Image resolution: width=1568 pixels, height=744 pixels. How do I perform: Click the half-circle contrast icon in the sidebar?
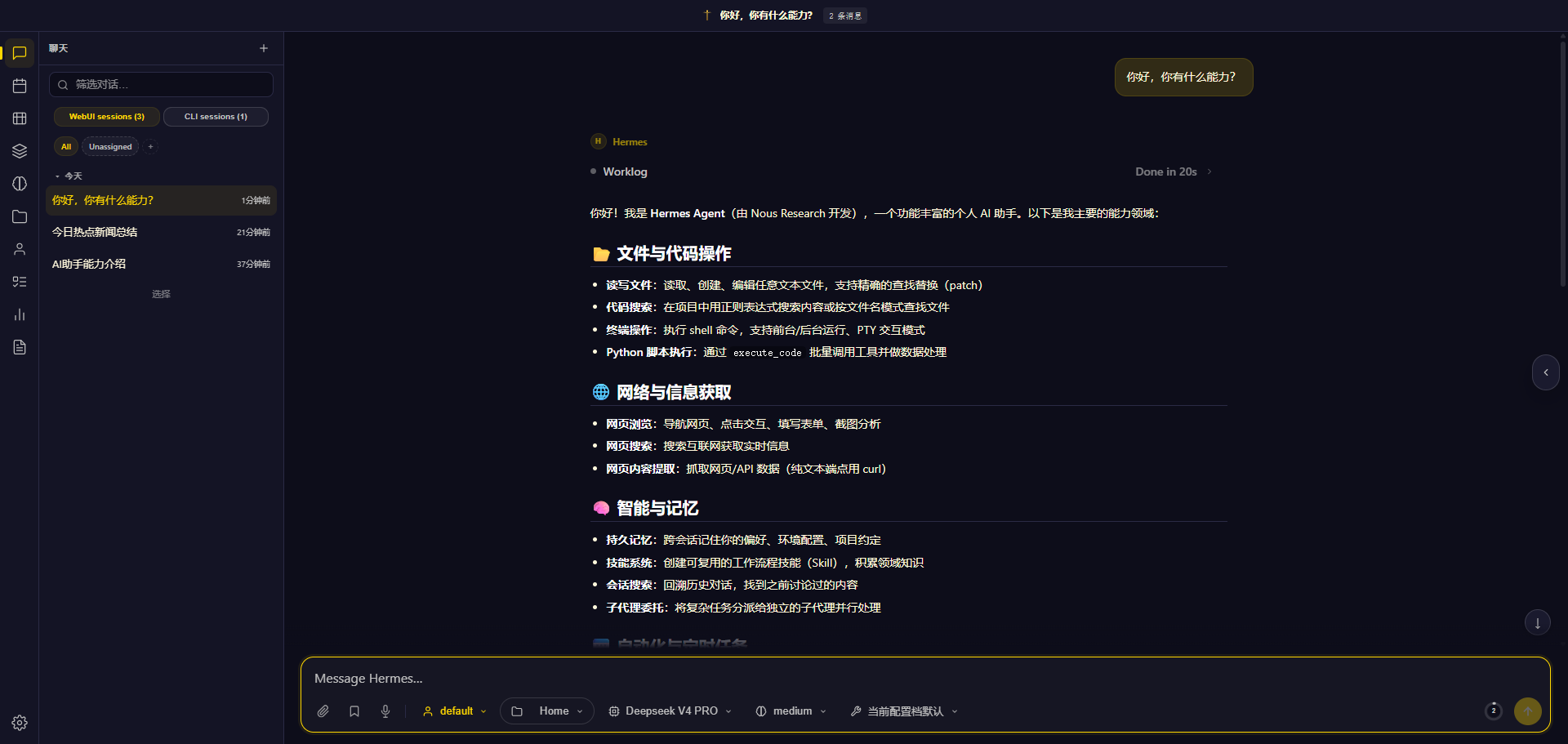20,184
